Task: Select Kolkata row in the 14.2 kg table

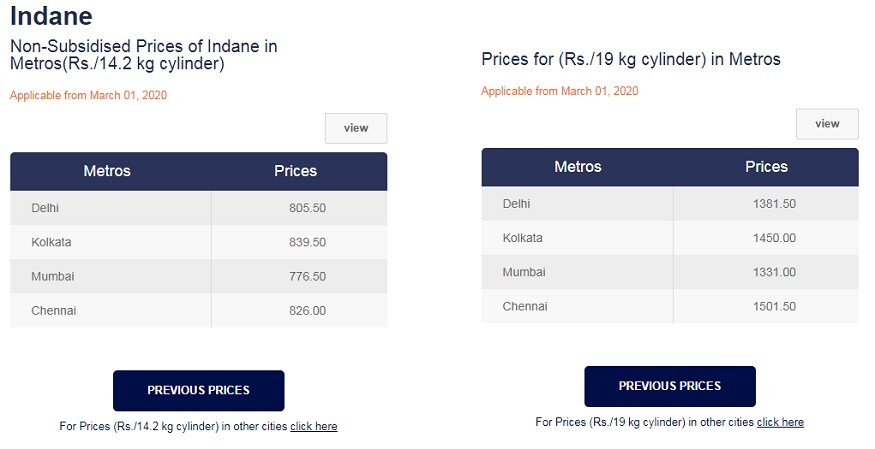Action: [199, 242]
